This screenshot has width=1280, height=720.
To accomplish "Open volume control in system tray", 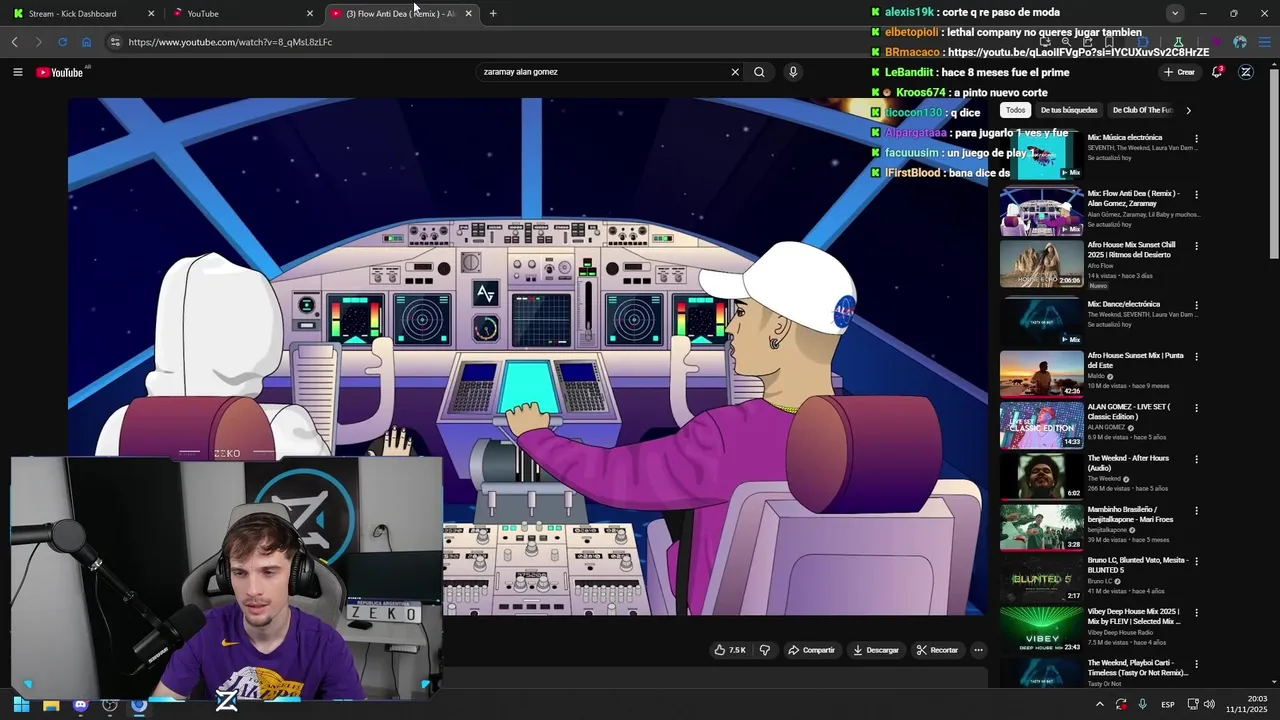I will (1208, 704).
